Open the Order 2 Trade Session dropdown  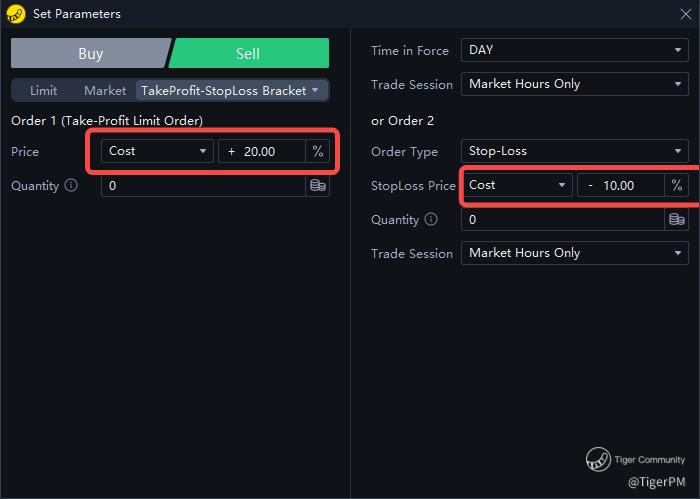[x=573, y=253]
